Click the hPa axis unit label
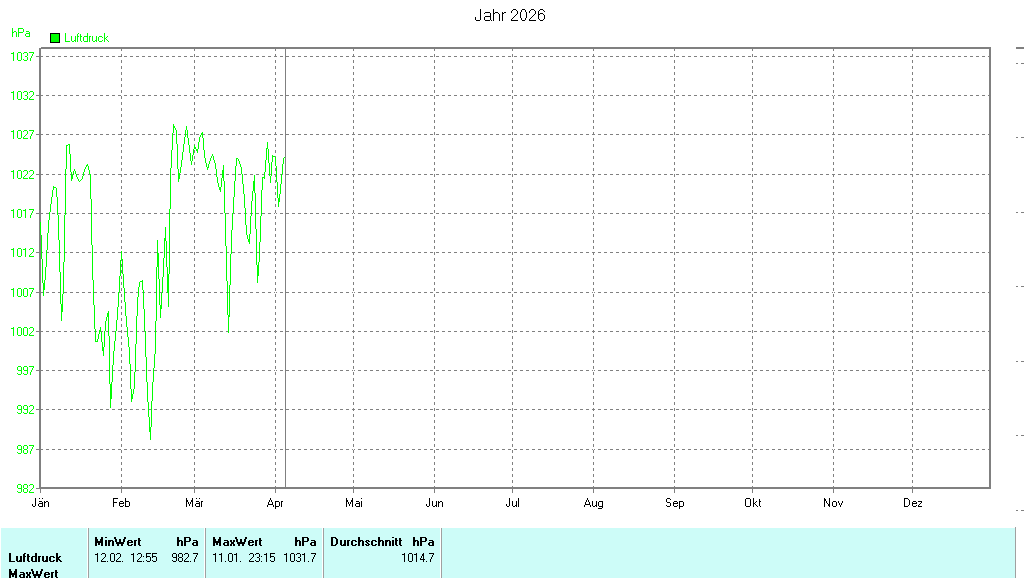The height and width of the screenshot is (578, 1024). 20,33
